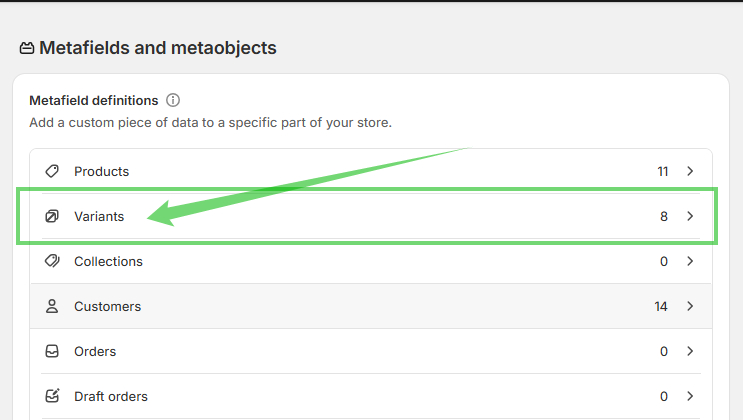Expand the Products row chevron
743x420 pixels.
[x=690, y=171]
